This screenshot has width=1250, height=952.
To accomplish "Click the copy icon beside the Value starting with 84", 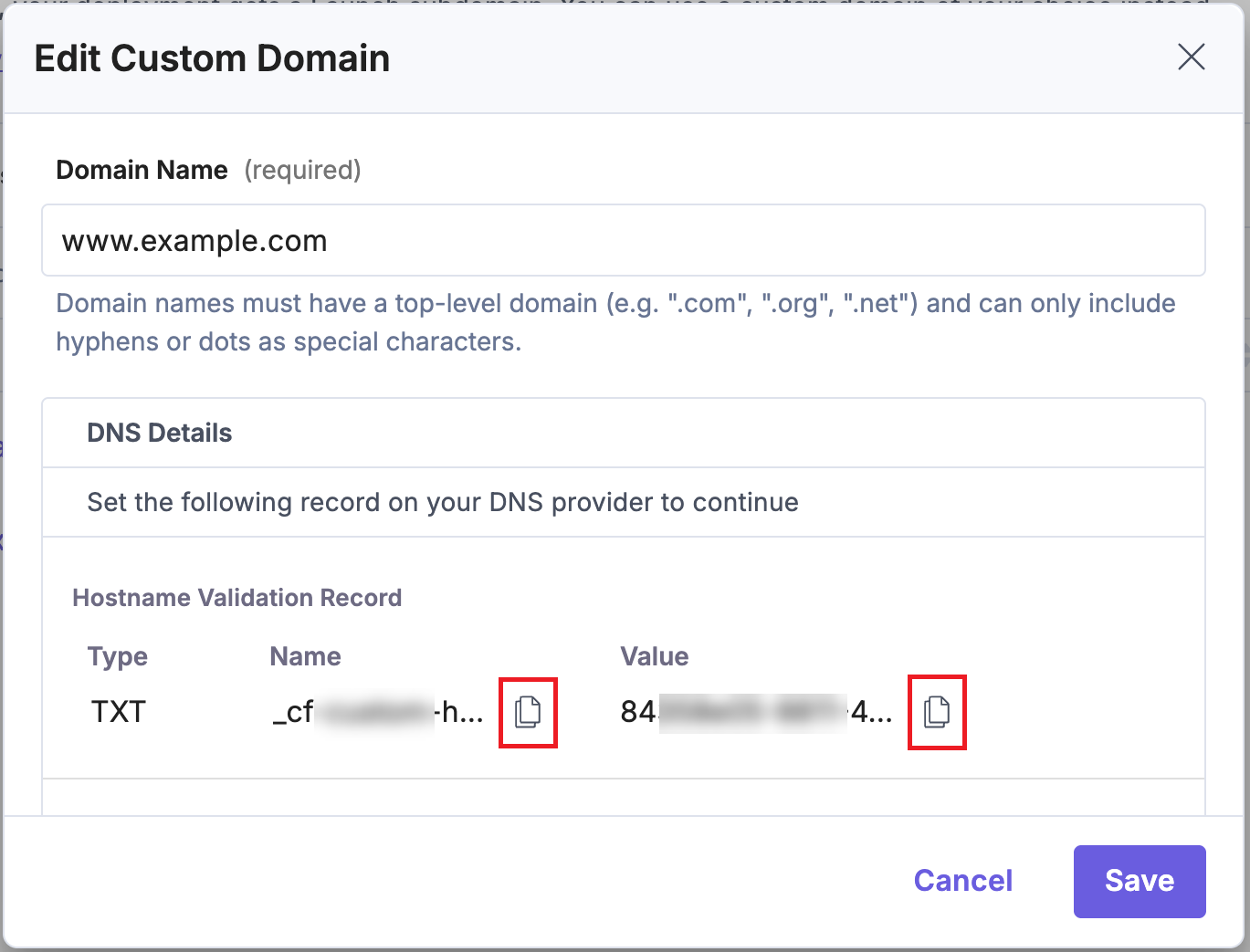I will click(937, 713).
